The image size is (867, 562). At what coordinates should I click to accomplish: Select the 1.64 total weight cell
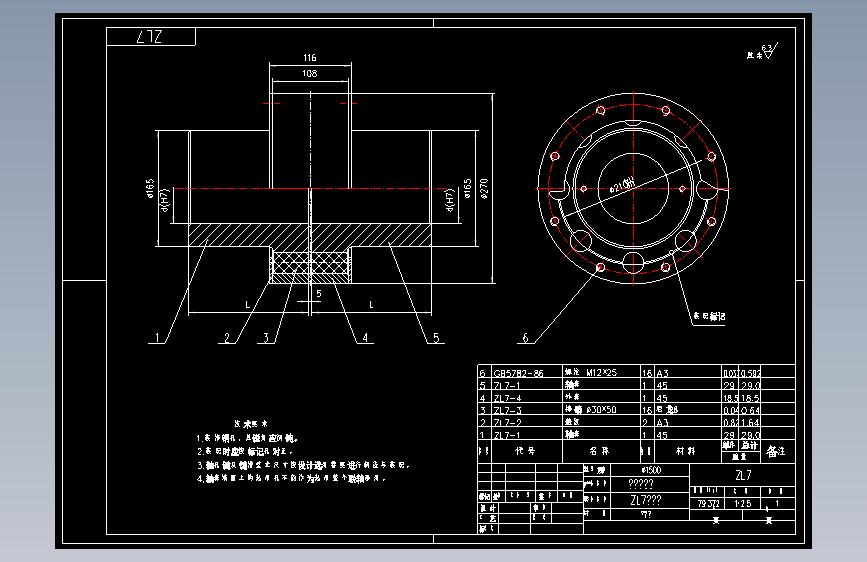pyautogui.click(x=750, y=423)
